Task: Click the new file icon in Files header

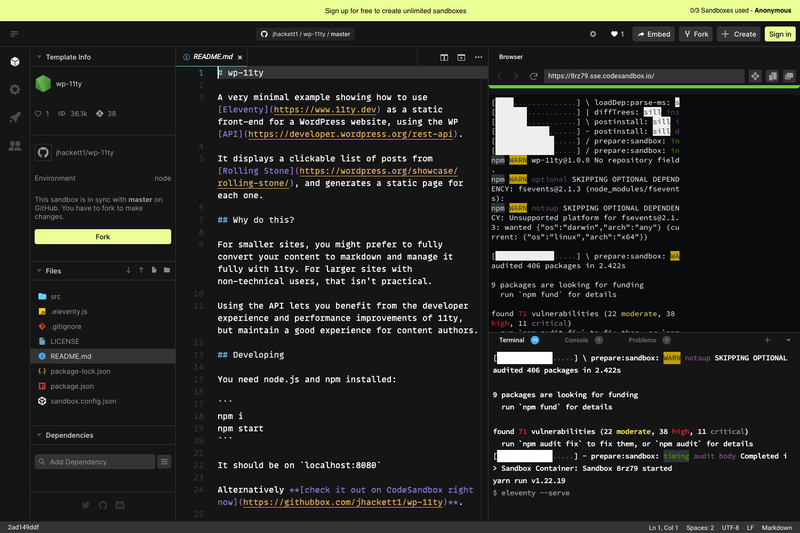Action: pos(154,270)
